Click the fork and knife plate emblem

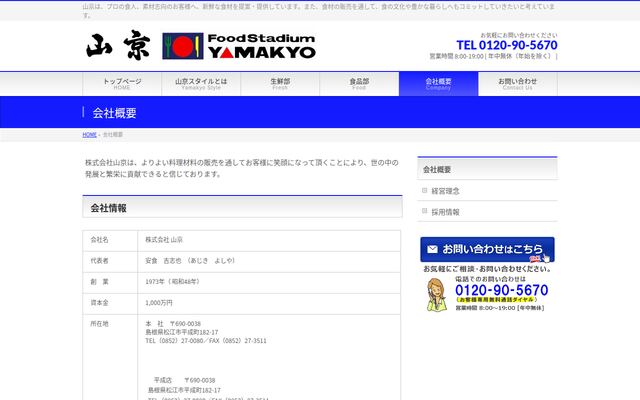(x=182, y=46)
